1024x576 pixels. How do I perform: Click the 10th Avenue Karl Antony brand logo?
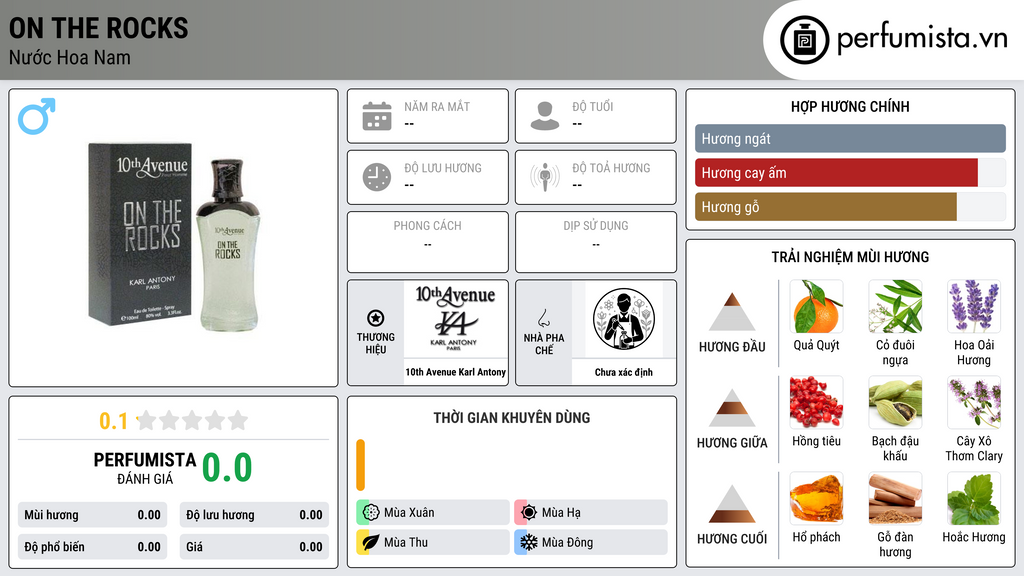[455, 319]
